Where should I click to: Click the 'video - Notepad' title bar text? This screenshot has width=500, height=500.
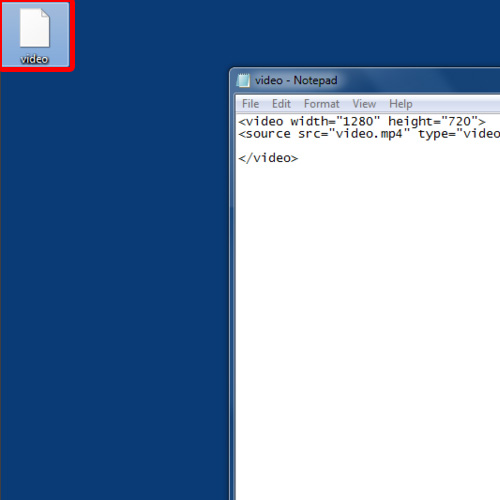[296, 80]
